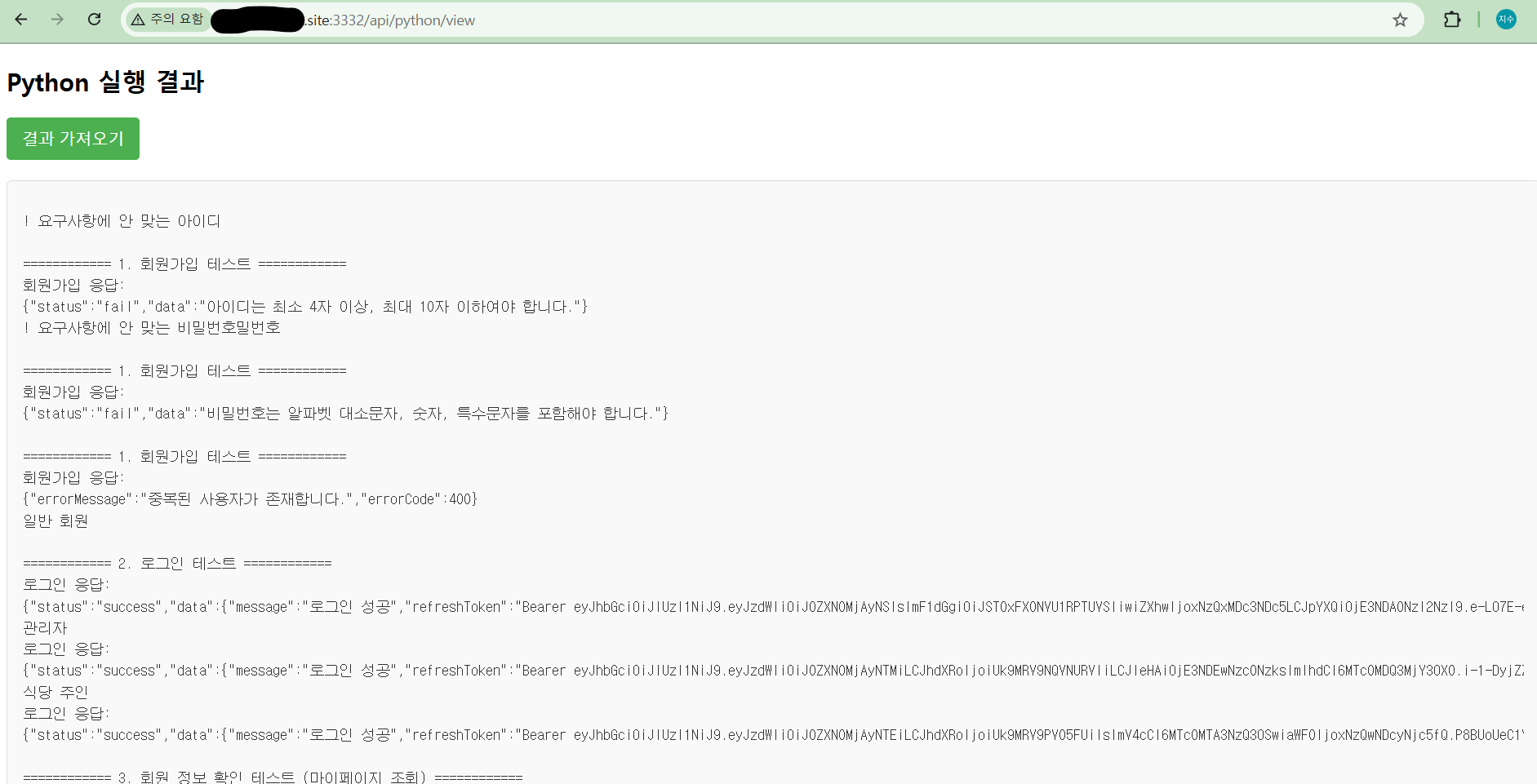Click the line '! 요구사항에 안 맞는 비밀번호밀번호'

click(152, 328)
